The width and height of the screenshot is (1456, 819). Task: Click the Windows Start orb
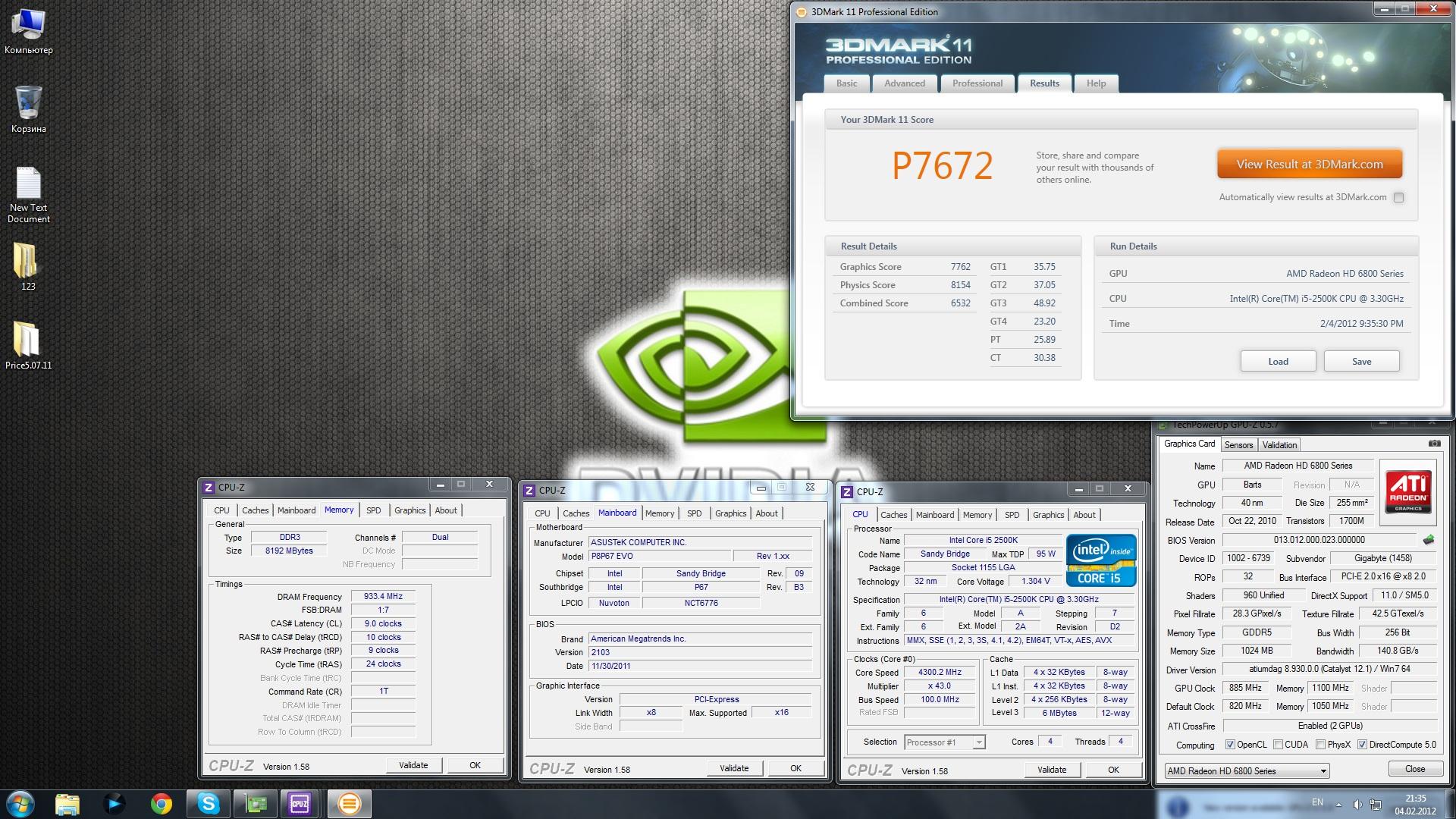click(20, 804)
